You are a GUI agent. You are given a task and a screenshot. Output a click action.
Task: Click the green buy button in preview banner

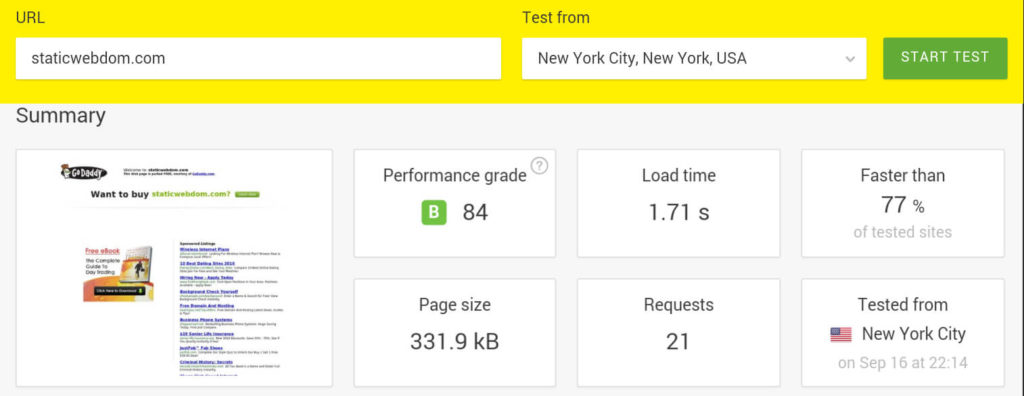click(247, 194)
